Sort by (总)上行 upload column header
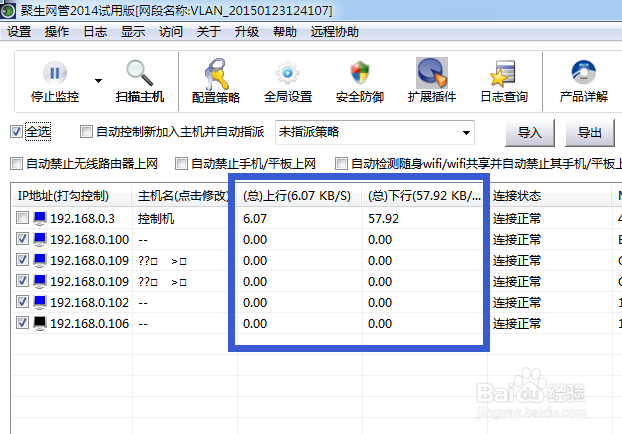 [x=299, y=196]
